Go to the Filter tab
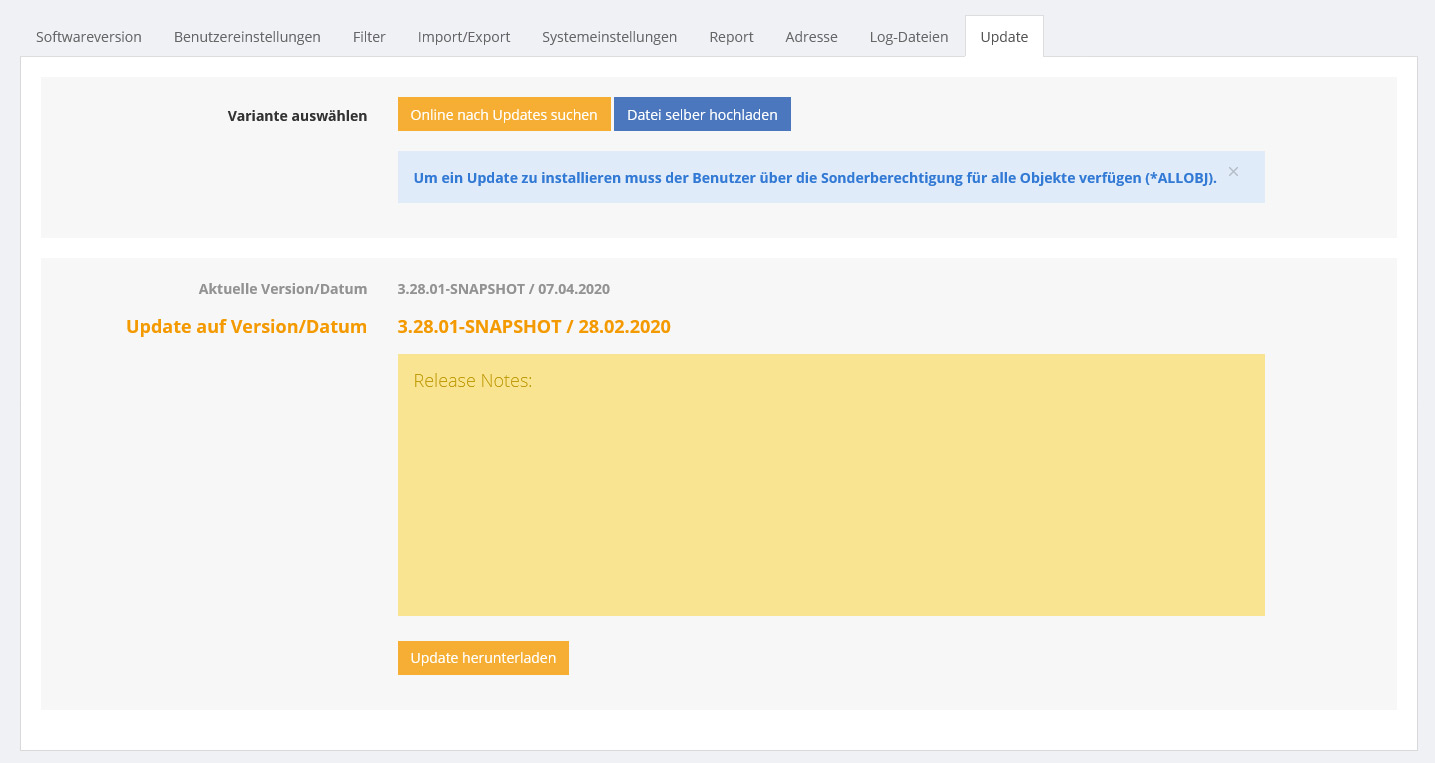This screenshot has width=1435, height=763. (x=369, y=37)
